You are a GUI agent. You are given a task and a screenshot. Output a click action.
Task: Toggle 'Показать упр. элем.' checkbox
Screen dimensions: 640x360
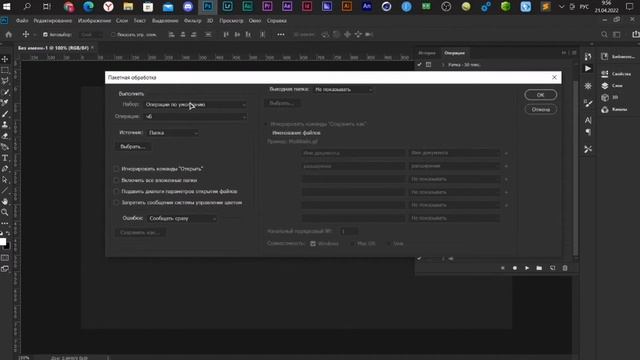[113, 35]
